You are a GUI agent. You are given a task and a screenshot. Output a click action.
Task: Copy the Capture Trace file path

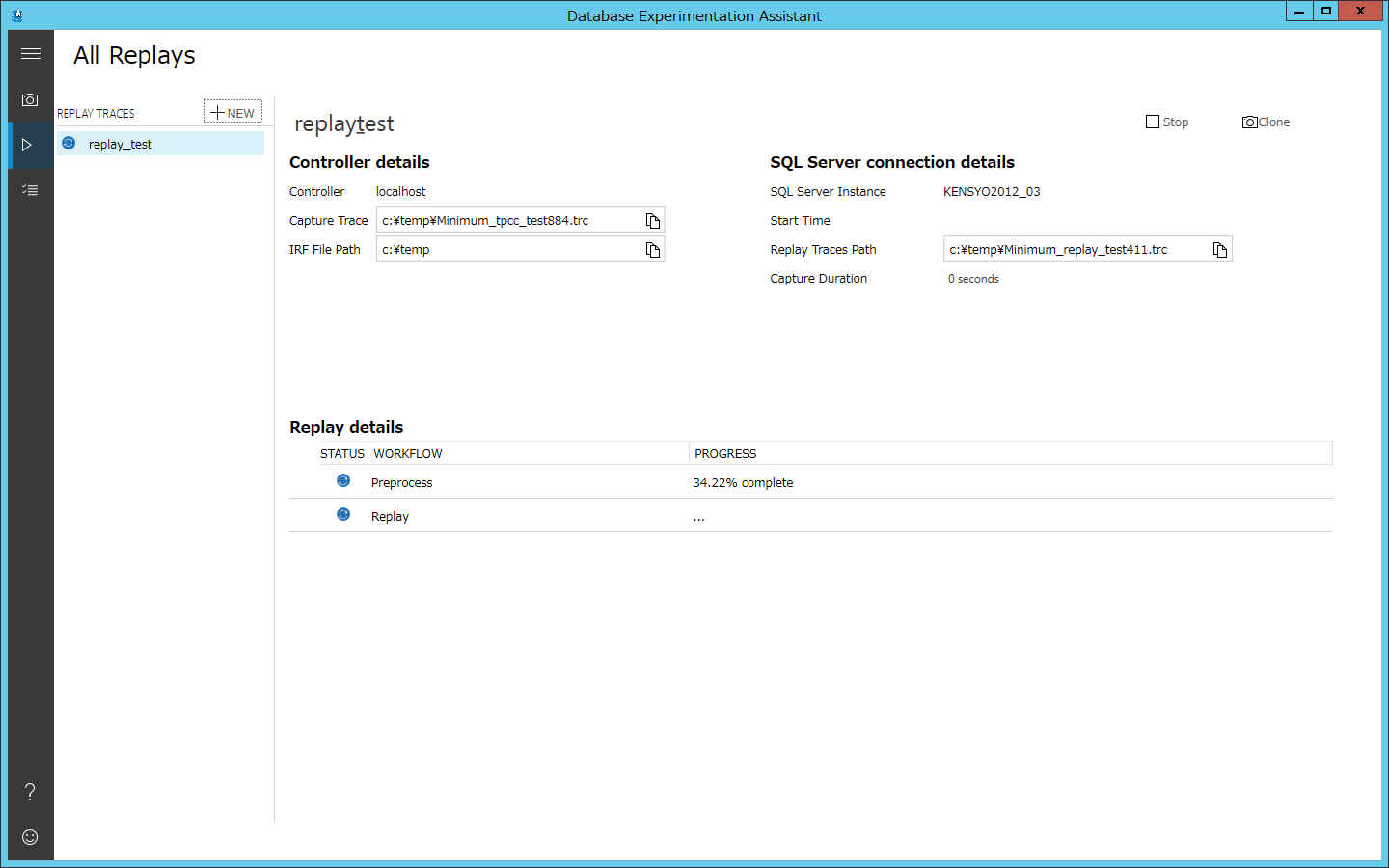[x=653, y=221]
